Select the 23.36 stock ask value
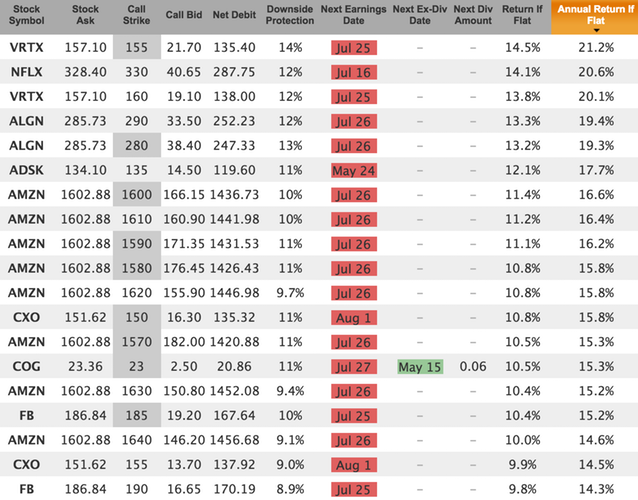 point(85,367)
